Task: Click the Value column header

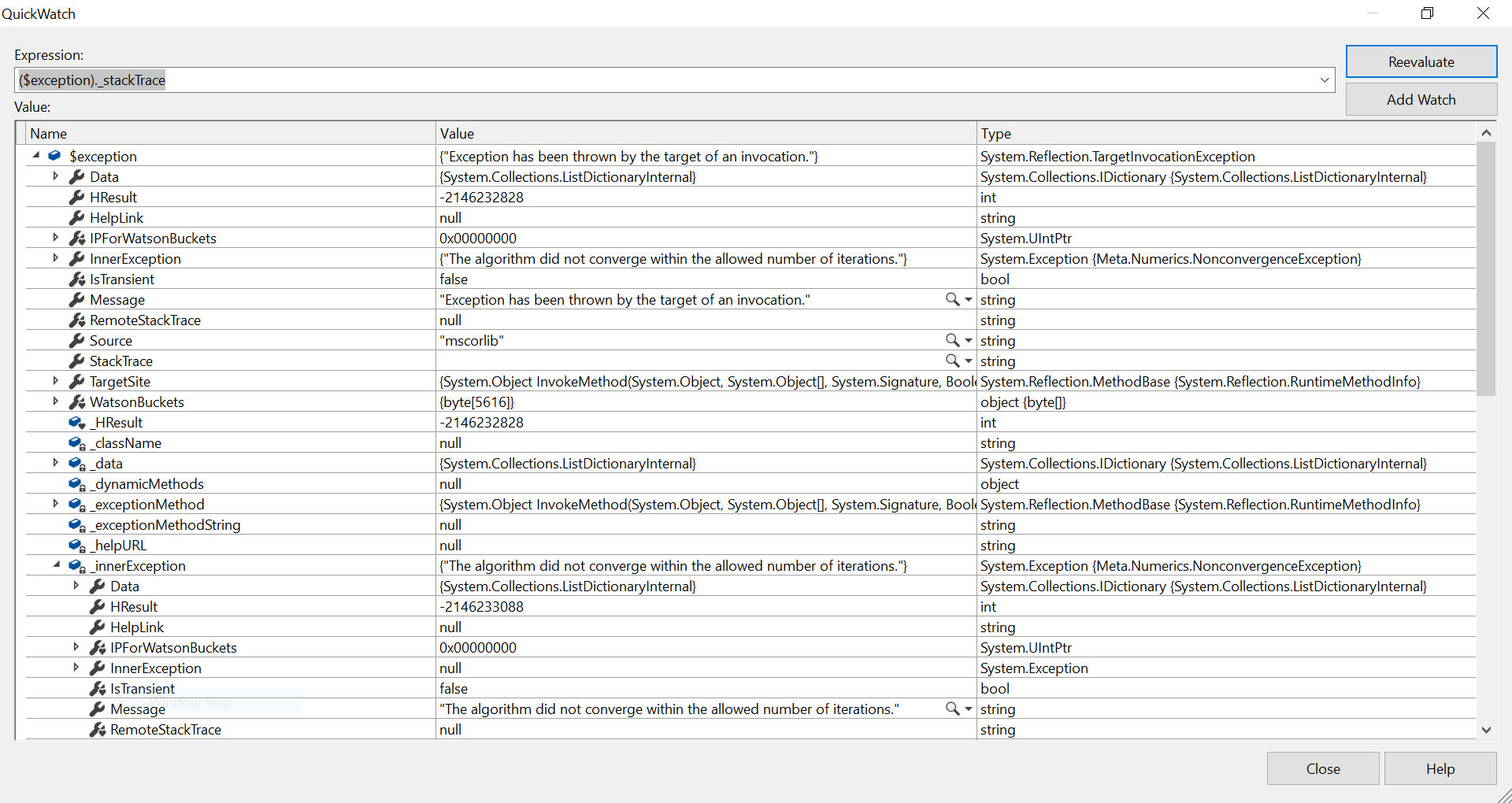Action: (706, 133)
